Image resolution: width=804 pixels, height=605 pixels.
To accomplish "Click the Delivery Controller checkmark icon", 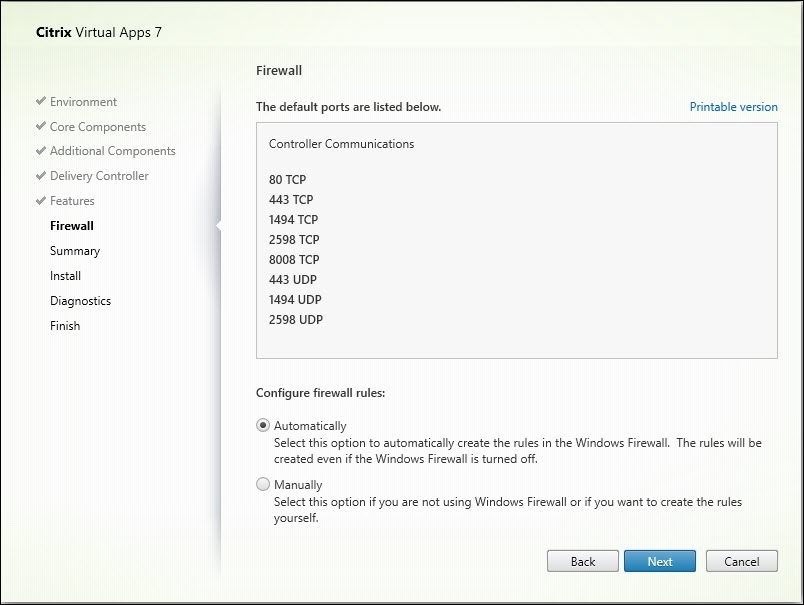I will tap(40, 176).
